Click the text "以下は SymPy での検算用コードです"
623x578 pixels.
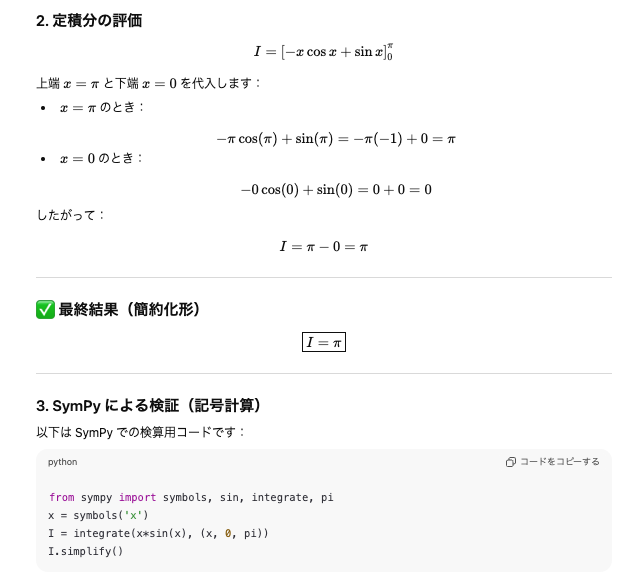pyautogui.click(x=140, y=432)
